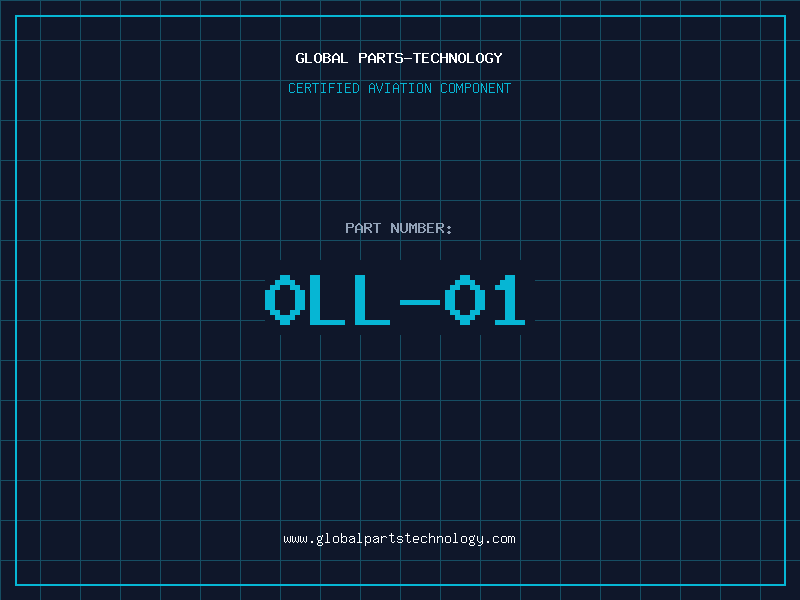Click the word PART in the label
This screenshot has height=600, width=800.
363,228
